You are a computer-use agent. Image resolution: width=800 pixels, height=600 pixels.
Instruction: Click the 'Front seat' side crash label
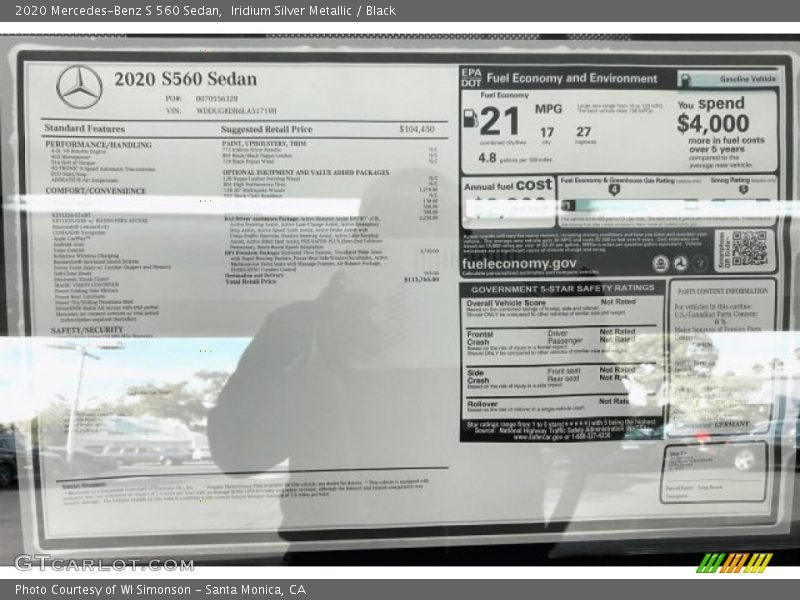pyautogui.click(x=564, y=371)
